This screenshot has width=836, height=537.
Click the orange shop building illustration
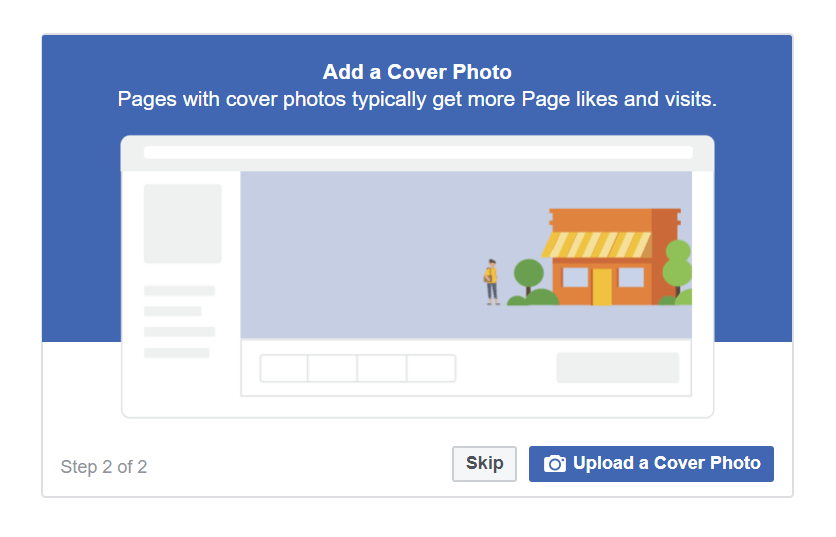612,257
